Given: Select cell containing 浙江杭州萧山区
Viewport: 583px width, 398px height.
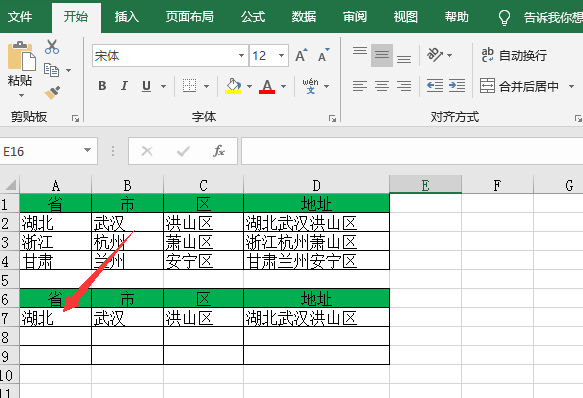Looking at the screenshot, I should 316,241.
